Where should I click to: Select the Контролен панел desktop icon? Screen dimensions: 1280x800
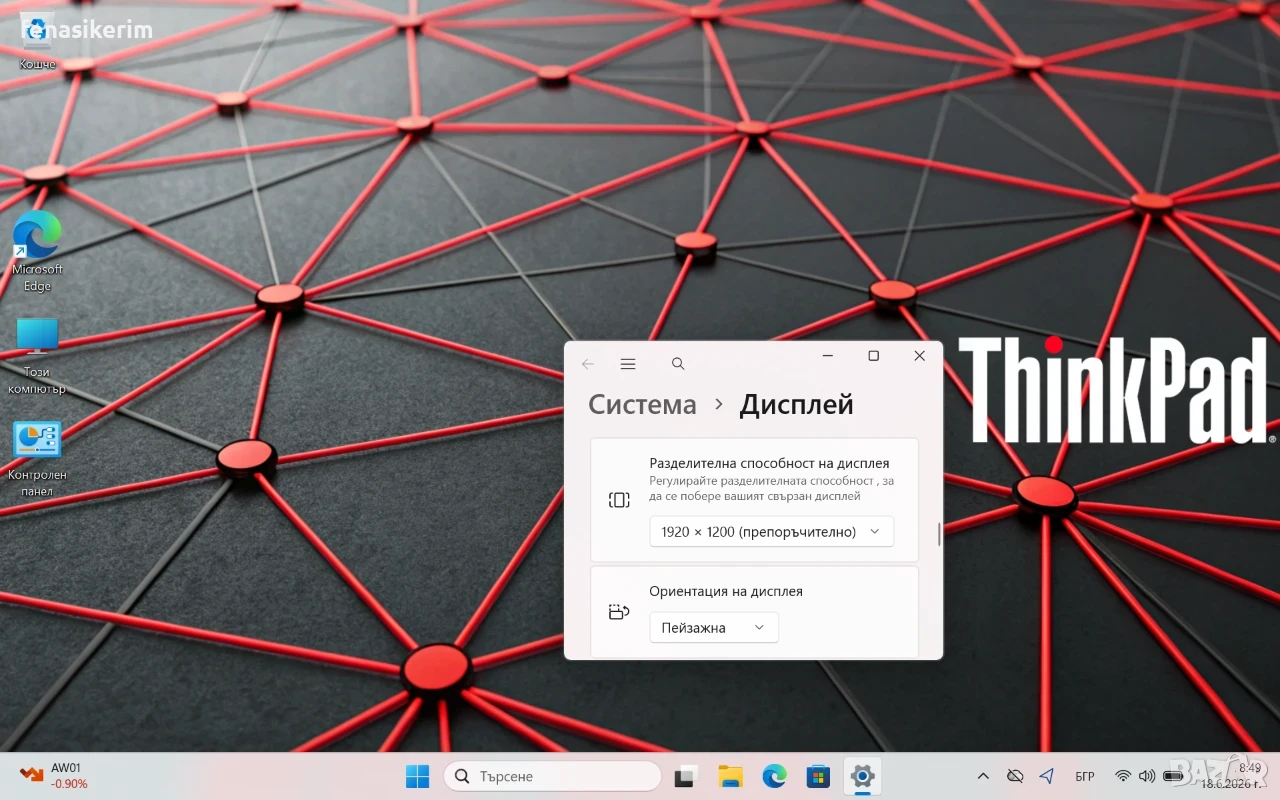[x=37, y=458]
